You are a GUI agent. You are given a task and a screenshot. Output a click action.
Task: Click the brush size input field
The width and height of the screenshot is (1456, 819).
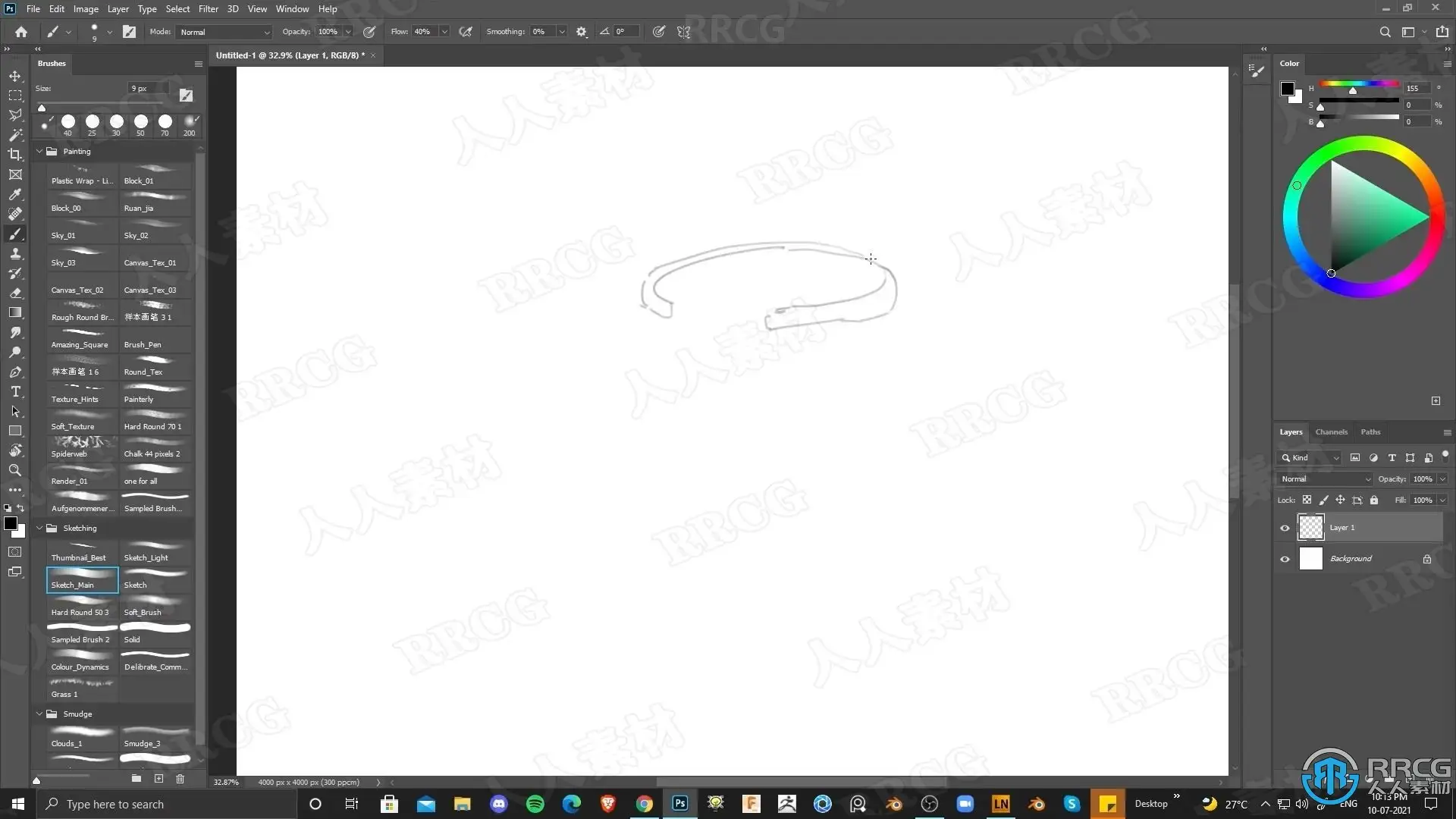pos(148,89)
